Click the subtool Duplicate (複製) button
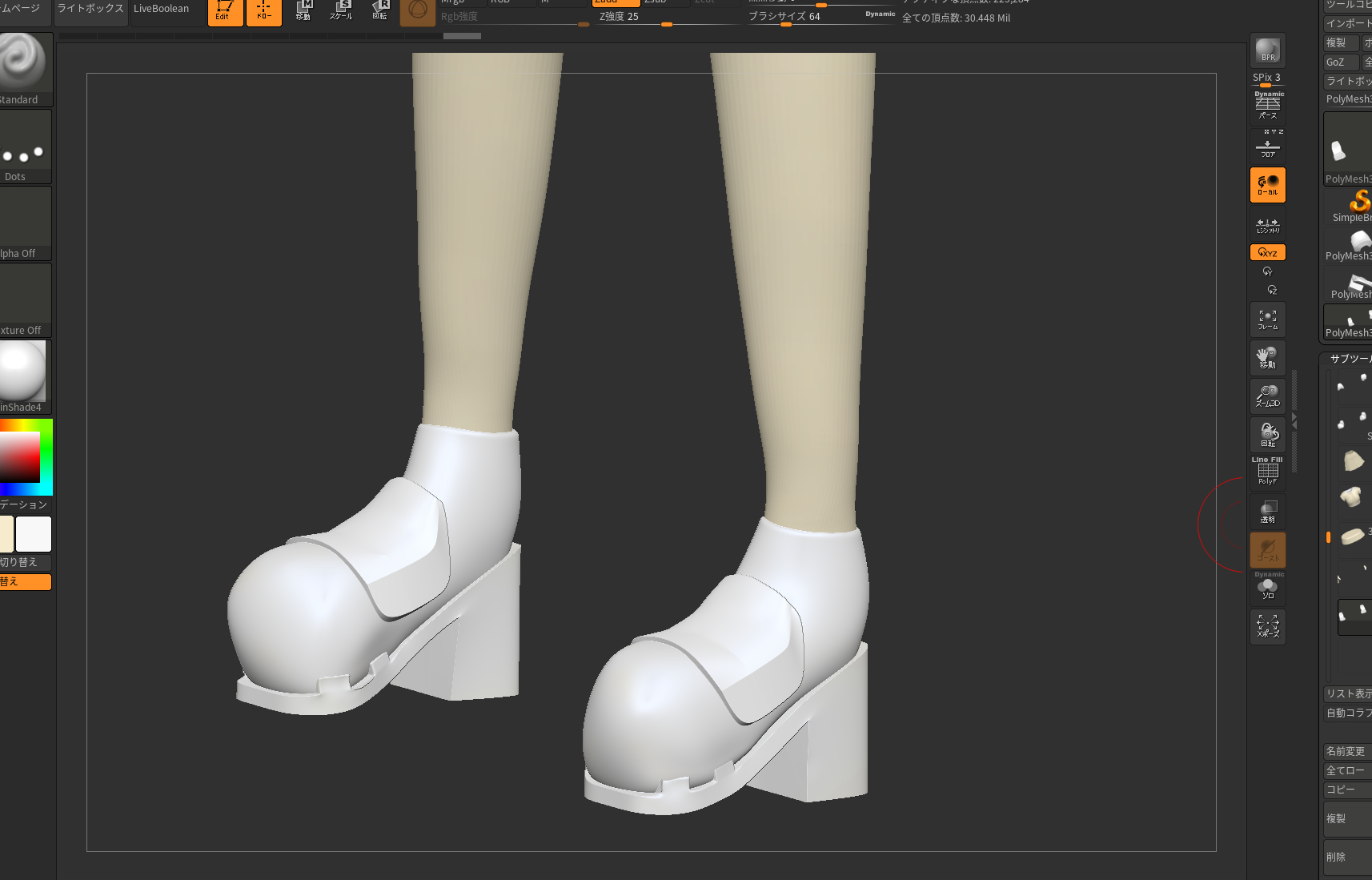Viewport: 1372px width, 880px height. coord(1348,818)
